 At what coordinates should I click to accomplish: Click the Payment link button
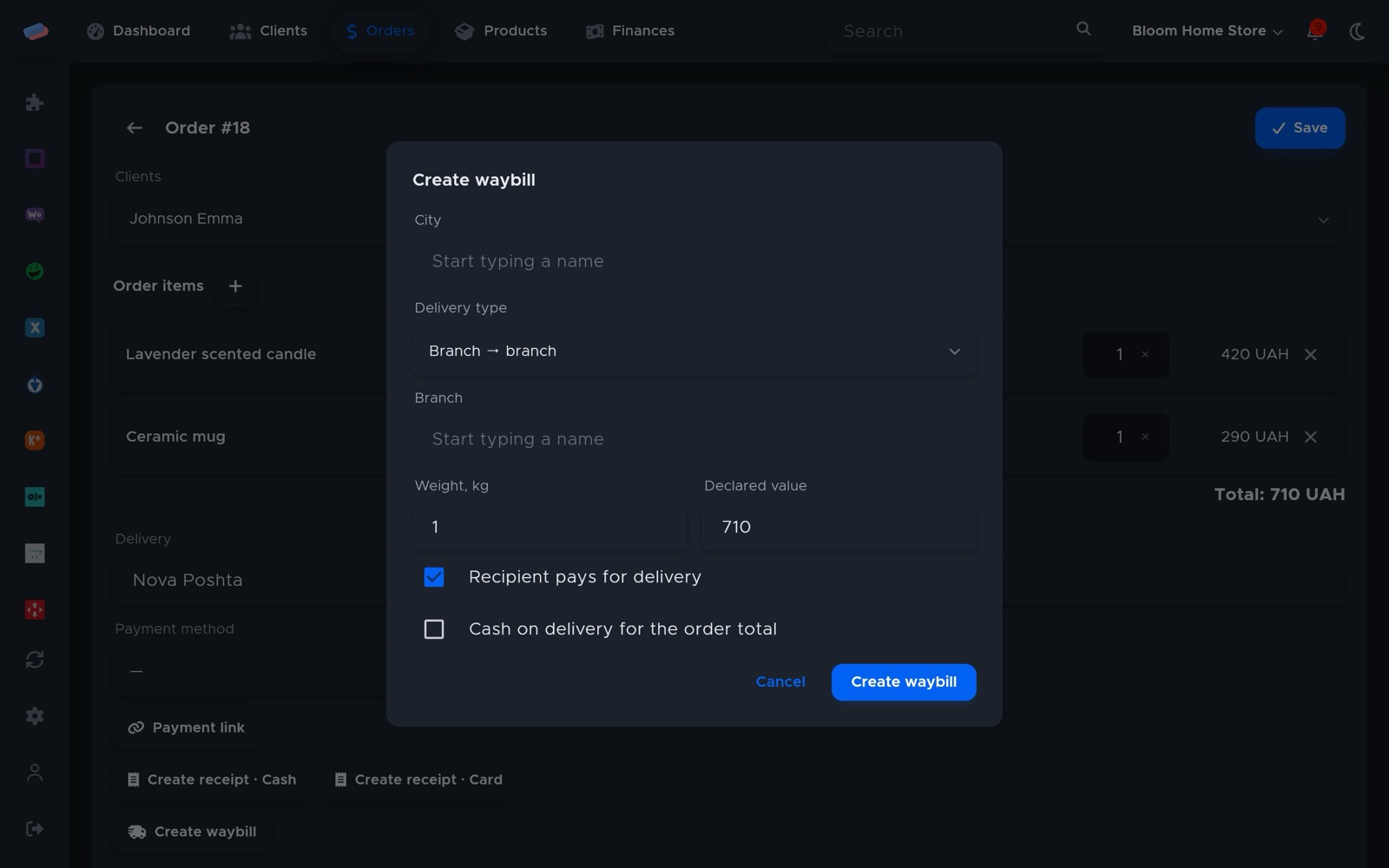tap(186, 727)
